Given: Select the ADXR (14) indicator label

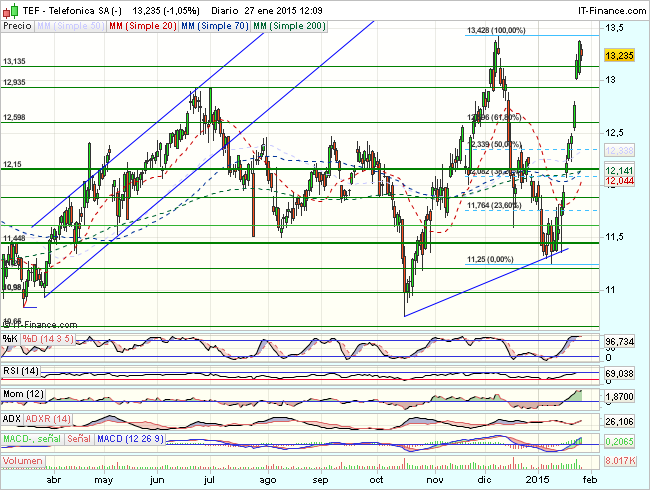Looking at the screenshot, I should point(50,417).
